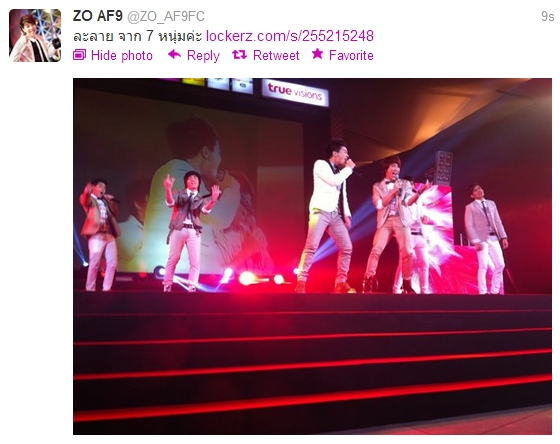The height and width of the screenshot is (444, 560).
Task: Click the Retweet arrows icon
Action: click(239, 55)
